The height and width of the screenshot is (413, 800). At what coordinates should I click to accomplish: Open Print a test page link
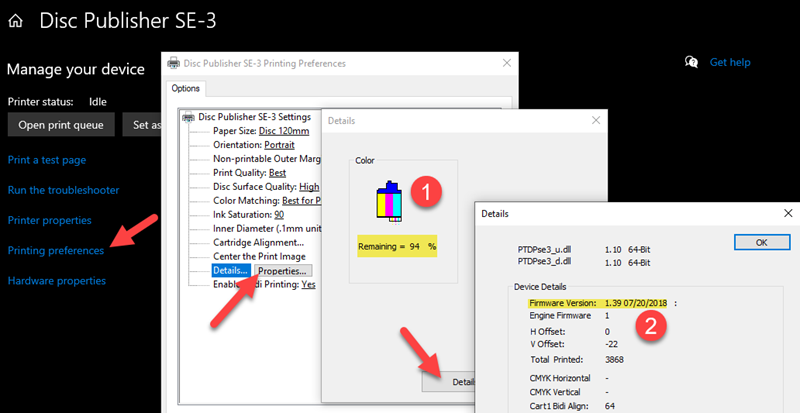click(x=47, y=160)
